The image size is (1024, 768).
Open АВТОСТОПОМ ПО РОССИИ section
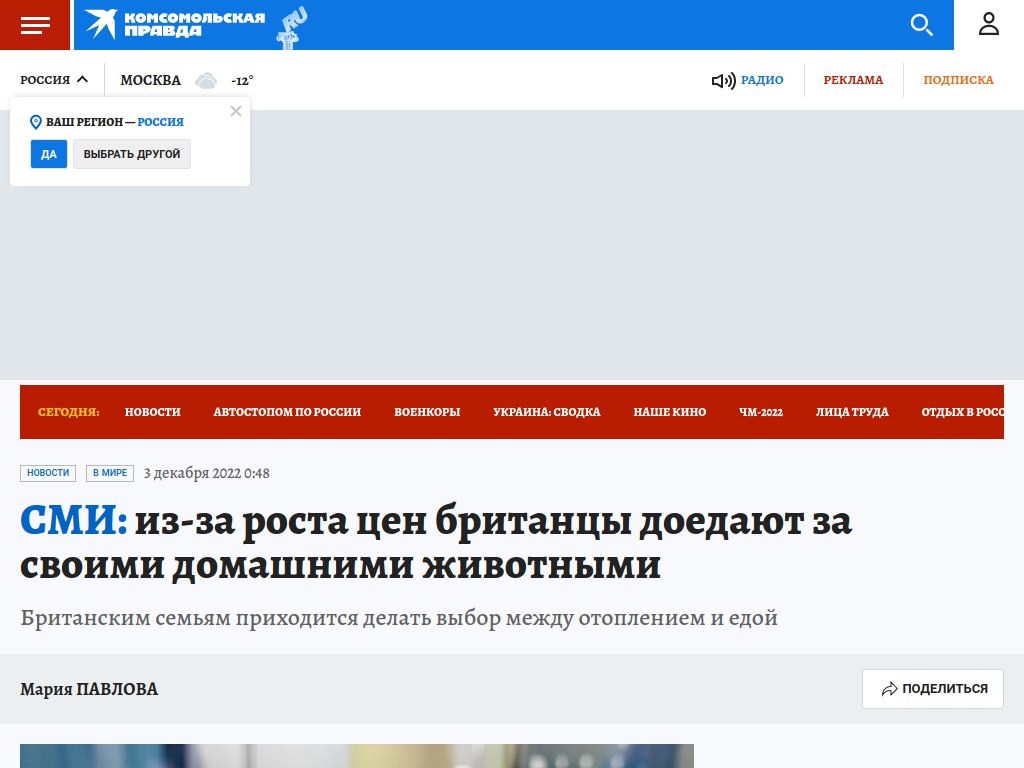[287, 412]
